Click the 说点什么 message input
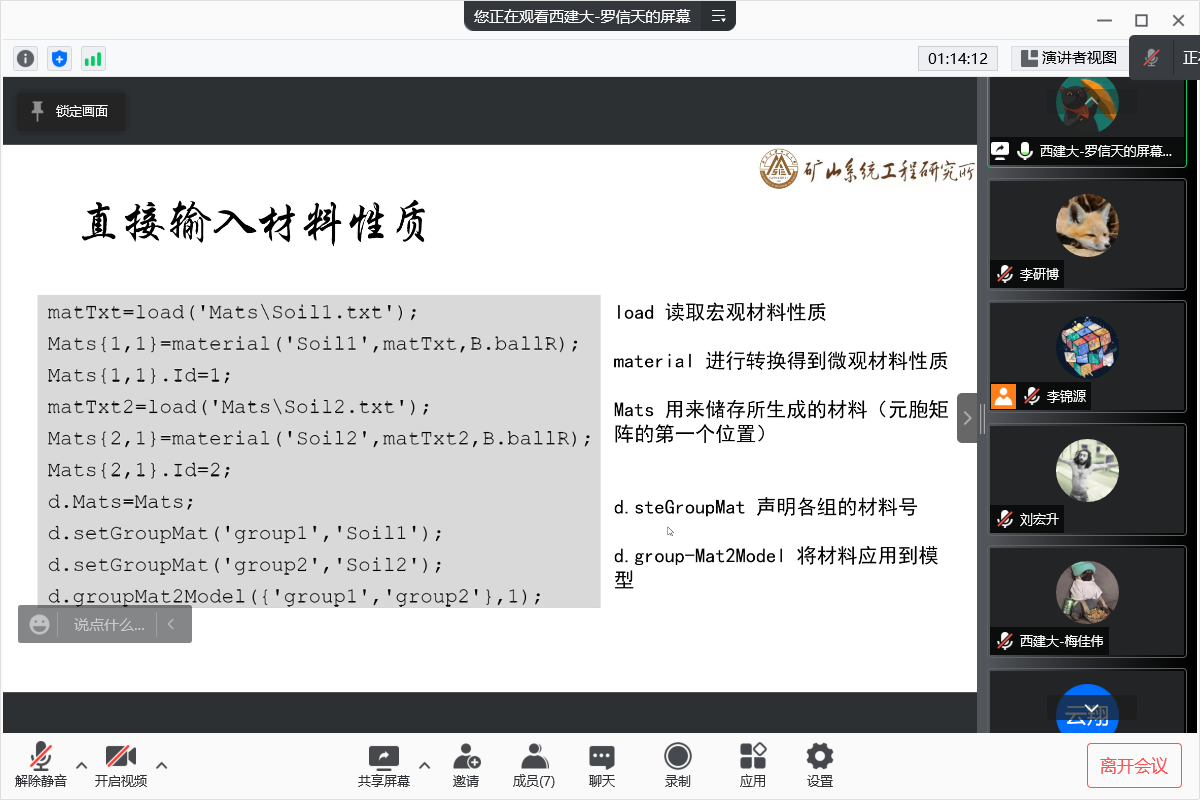 pos(108,625)
